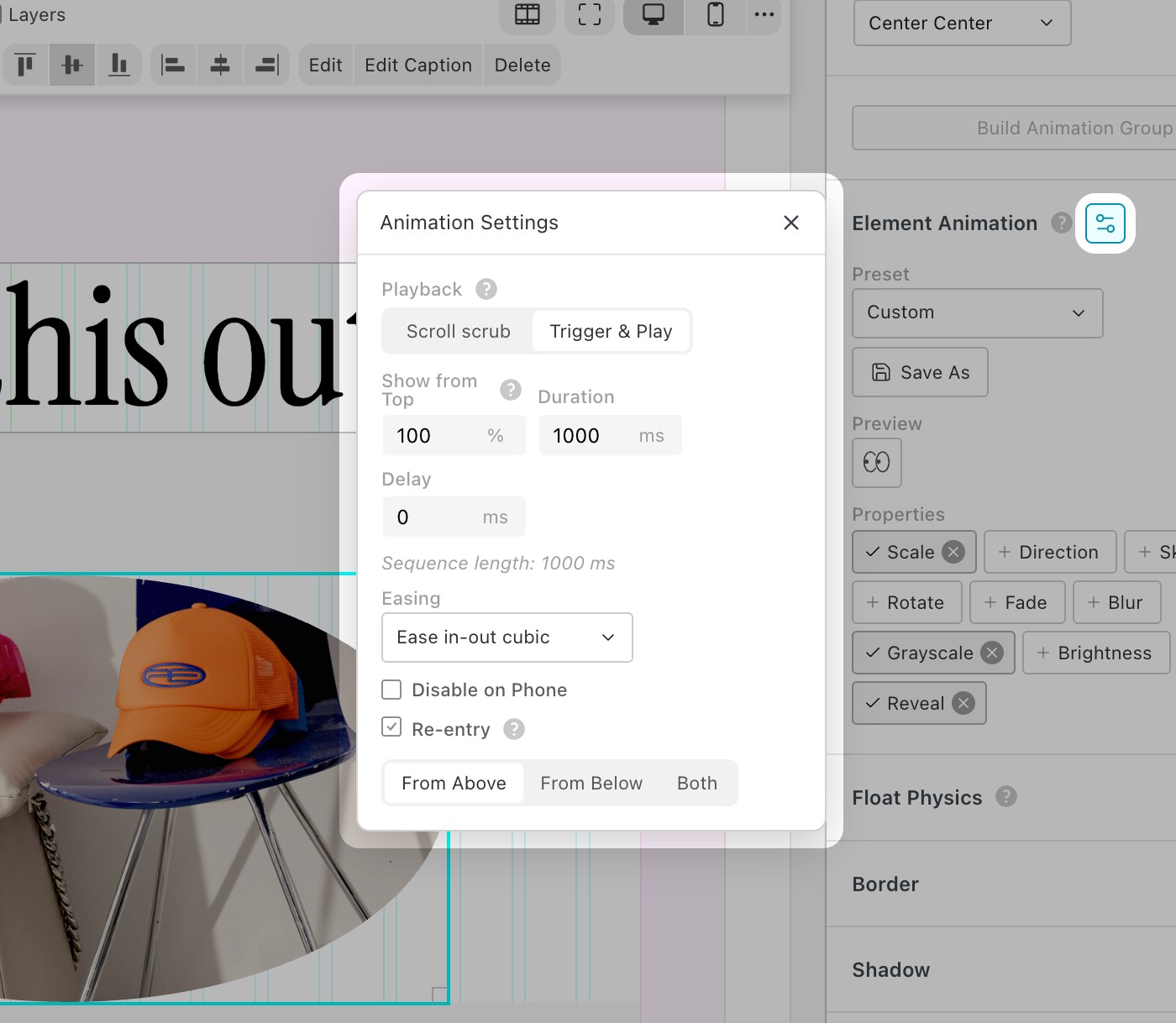Remove the Reveal property

coord(963,703)
